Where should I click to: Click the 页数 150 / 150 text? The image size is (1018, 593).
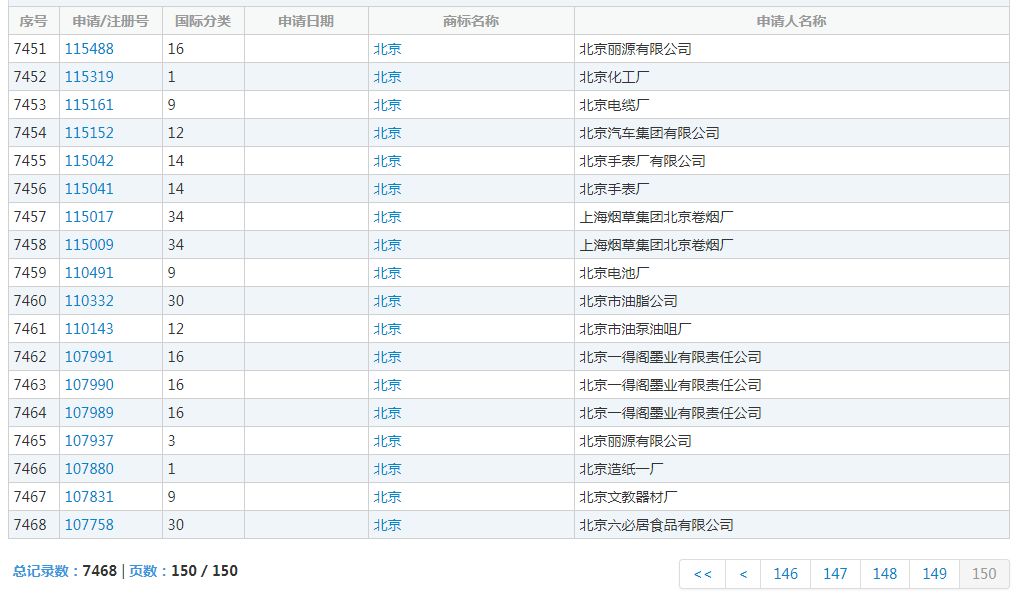coord(183,571)
